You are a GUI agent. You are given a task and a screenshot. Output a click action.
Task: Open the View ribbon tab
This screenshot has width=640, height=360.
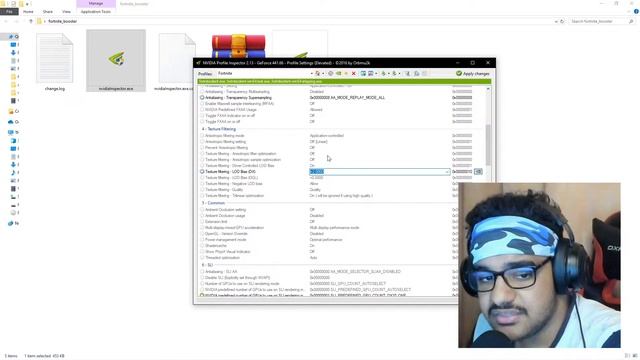coord(66,11)
